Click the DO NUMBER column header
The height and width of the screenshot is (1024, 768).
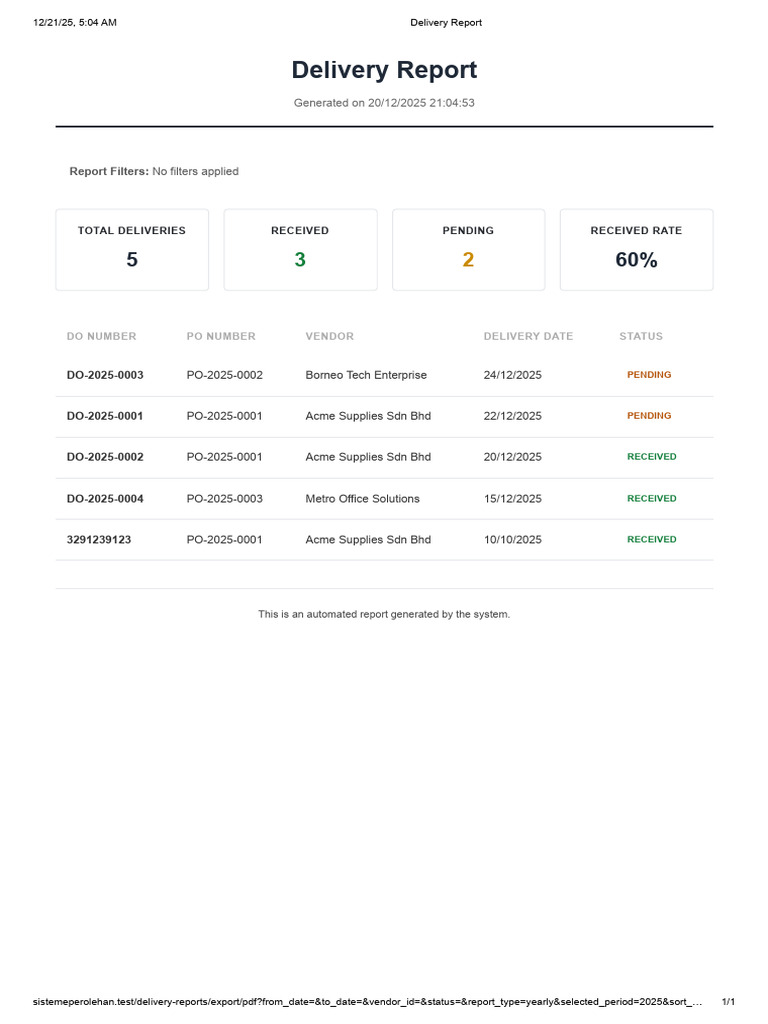(101, 336)
